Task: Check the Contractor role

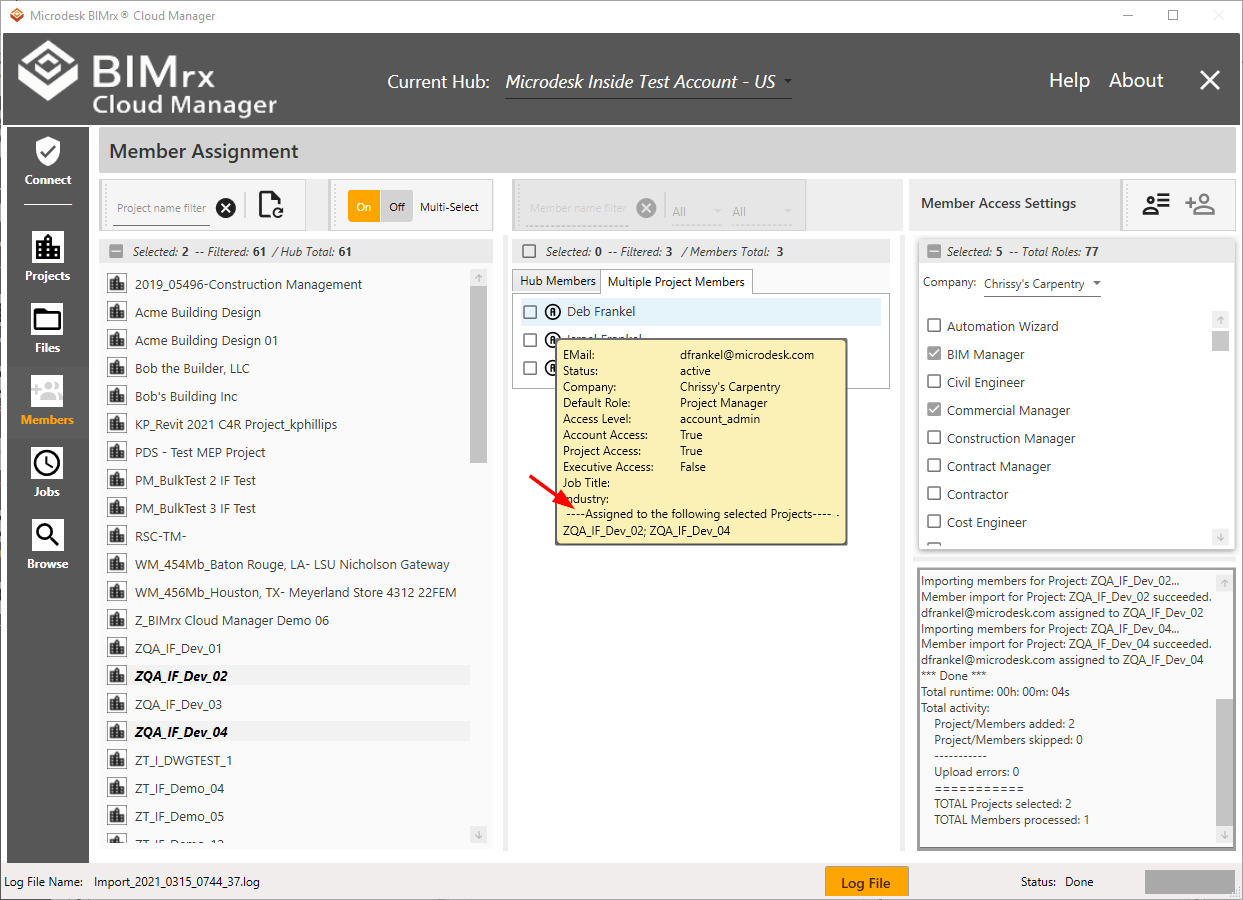Action: click(x=934, y=494)
